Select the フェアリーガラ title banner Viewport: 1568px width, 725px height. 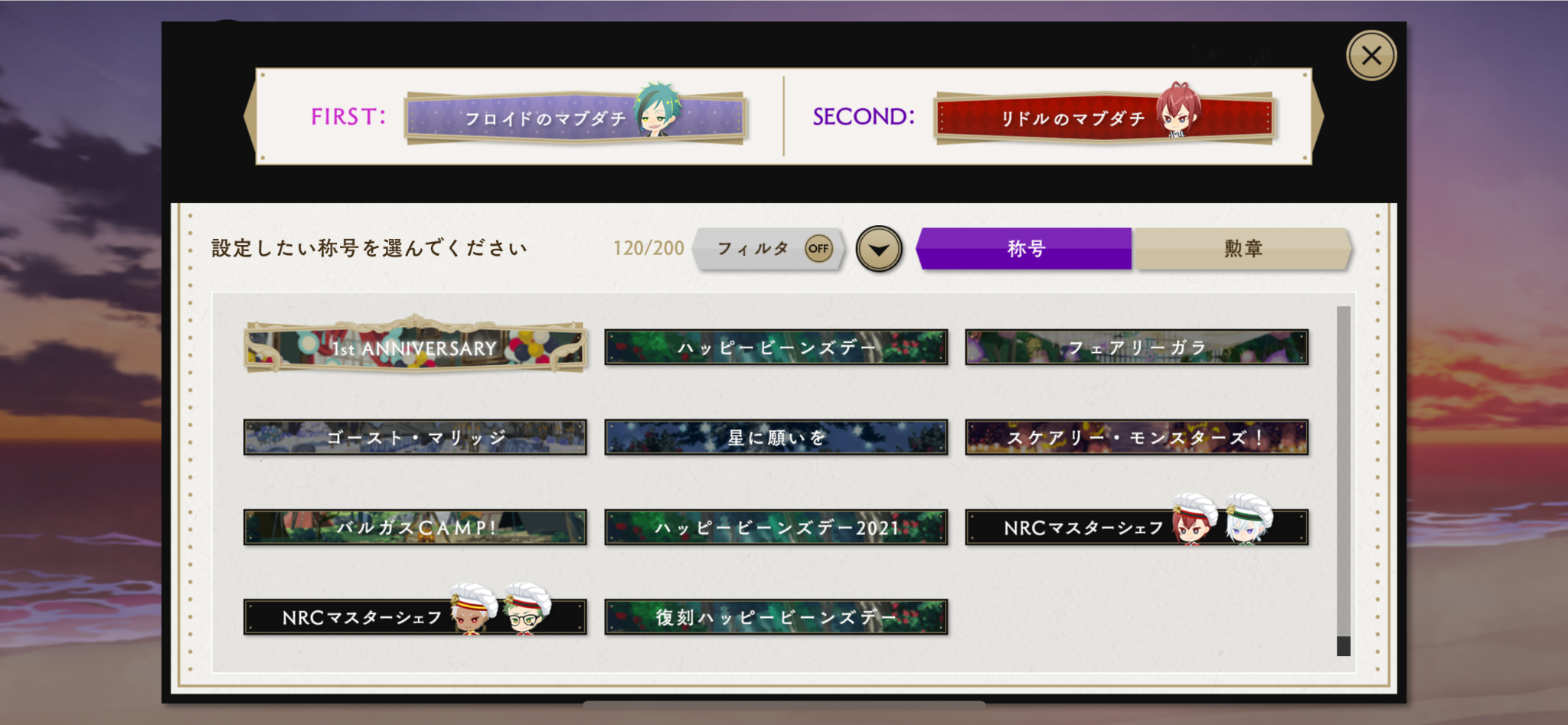[x=1137, y=348]
